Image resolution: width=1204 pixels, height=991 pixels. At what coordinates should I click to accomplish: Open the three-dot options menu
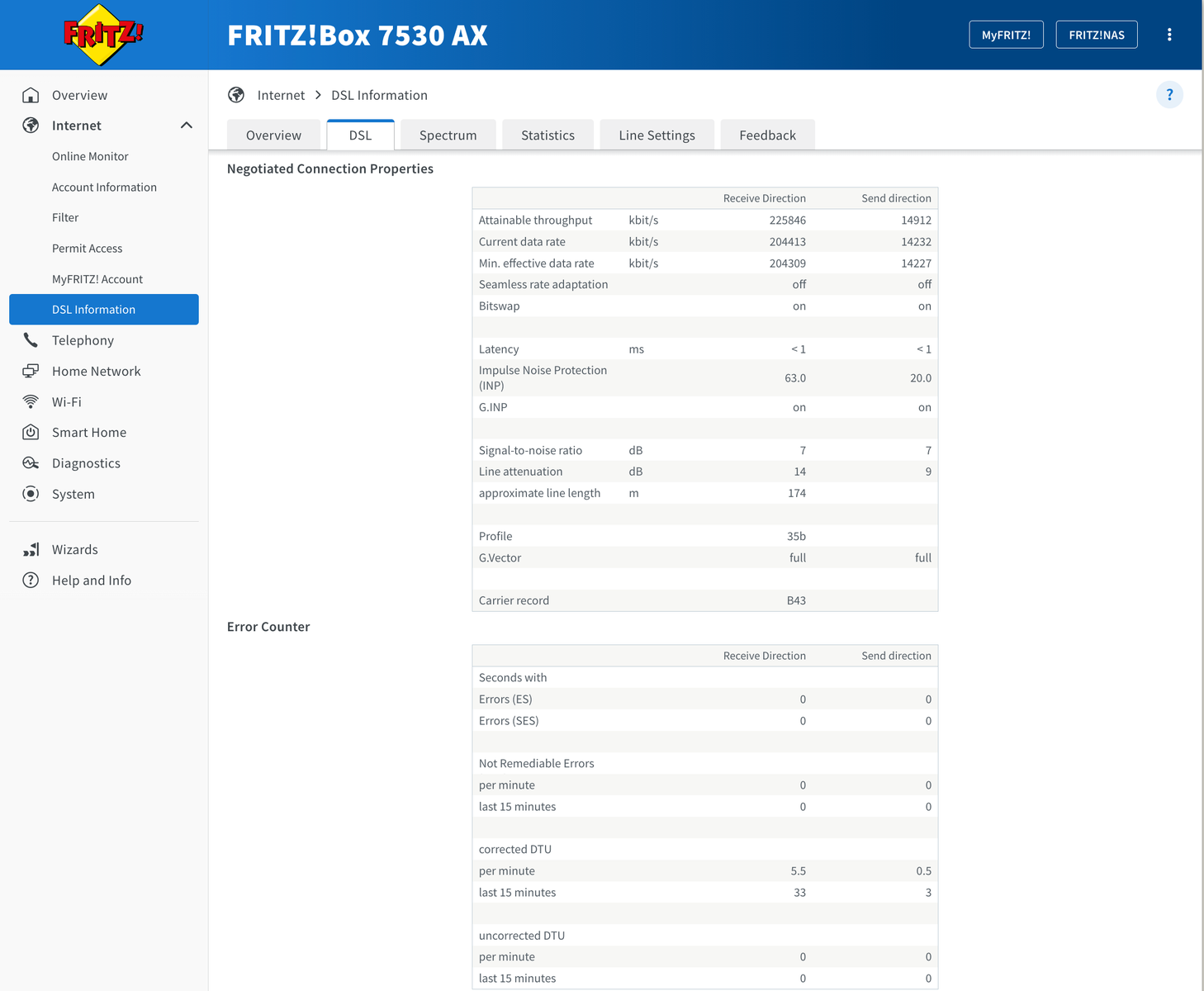[x=1169, y=35]
